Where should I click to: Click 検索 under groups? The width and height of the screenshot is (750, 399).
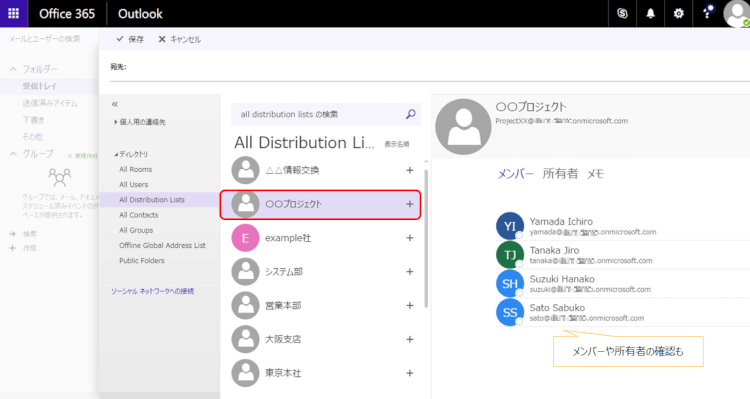[x=29, y=234]
